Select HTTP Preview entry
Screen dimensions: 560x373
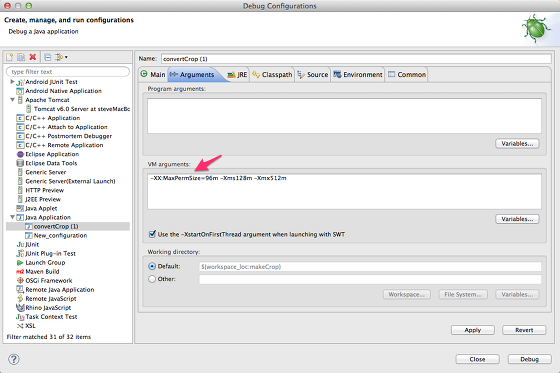44,190
